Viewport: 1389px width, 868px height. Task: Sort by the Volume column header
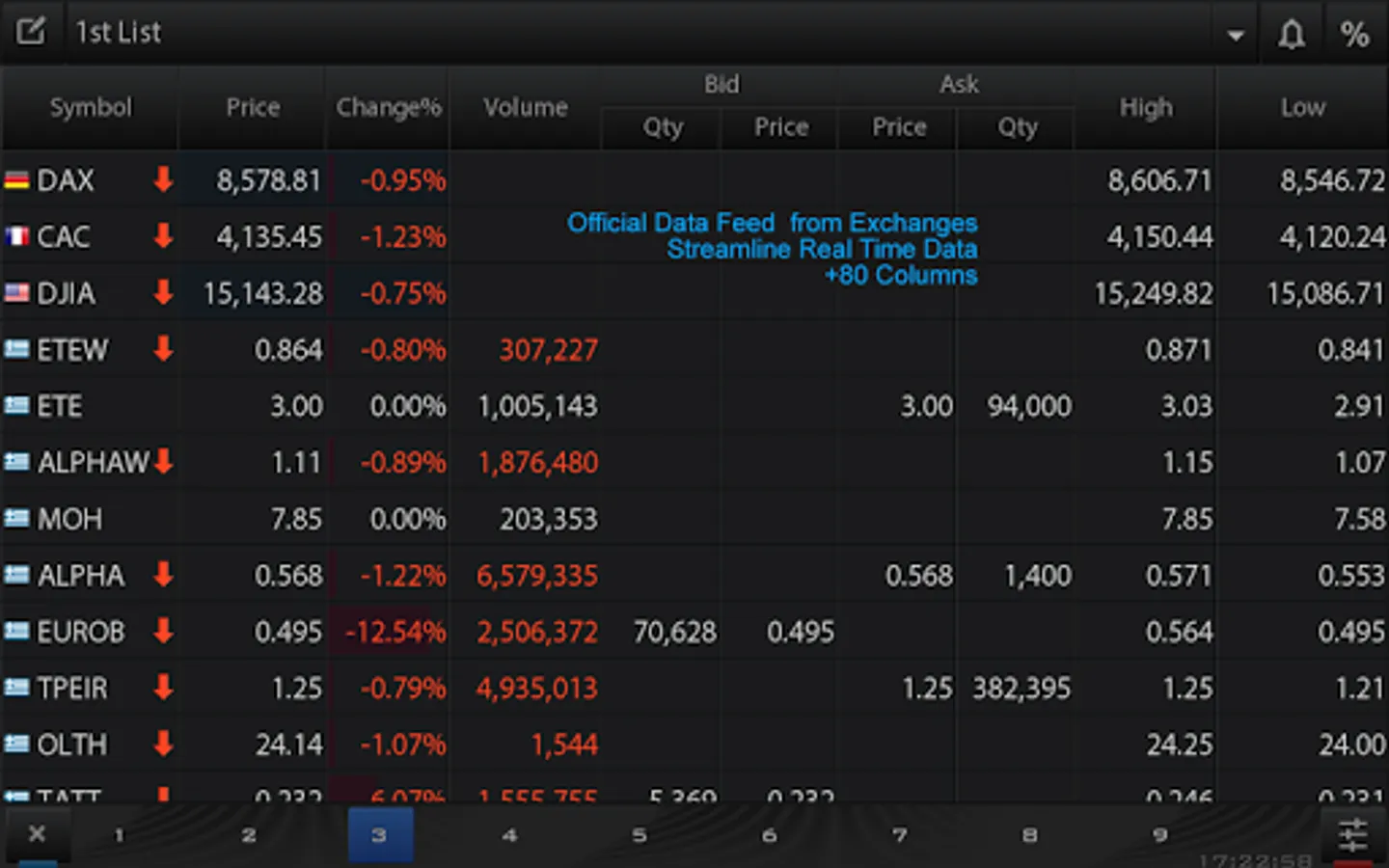526,107
